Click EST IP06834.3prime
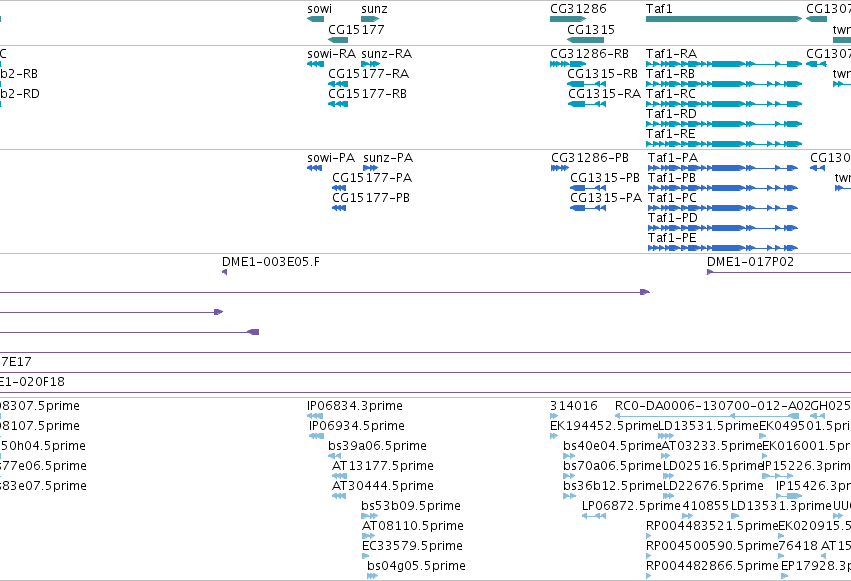This screenshot has width=851, height=581. click(355, 406)
